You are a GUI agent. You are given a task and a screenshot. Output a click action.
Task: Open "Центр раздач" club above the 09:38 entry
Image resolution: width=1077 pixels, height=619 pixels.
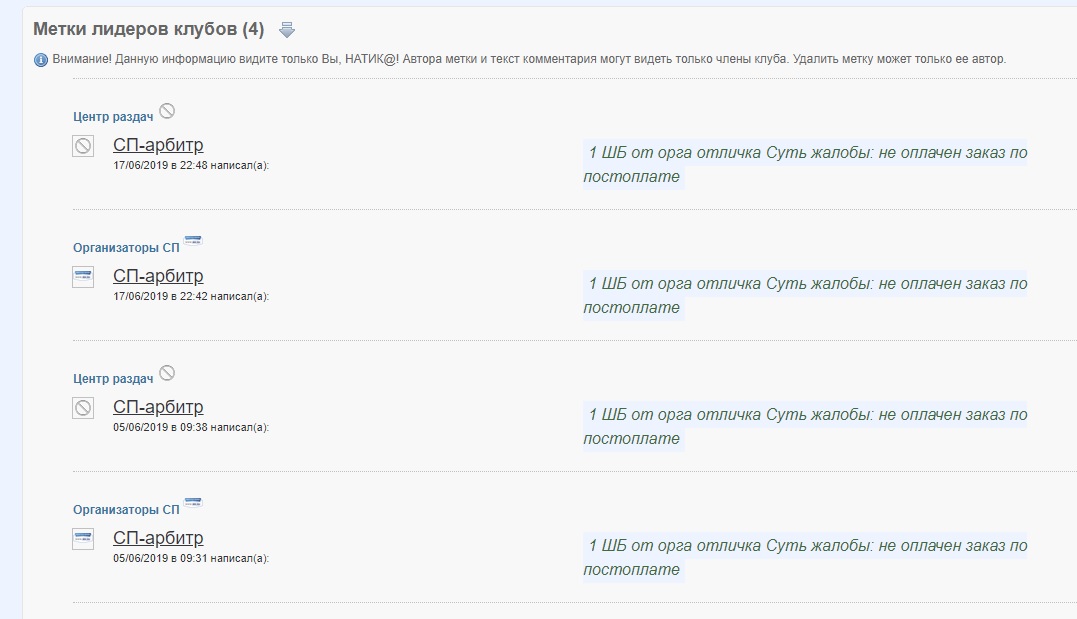113,379
